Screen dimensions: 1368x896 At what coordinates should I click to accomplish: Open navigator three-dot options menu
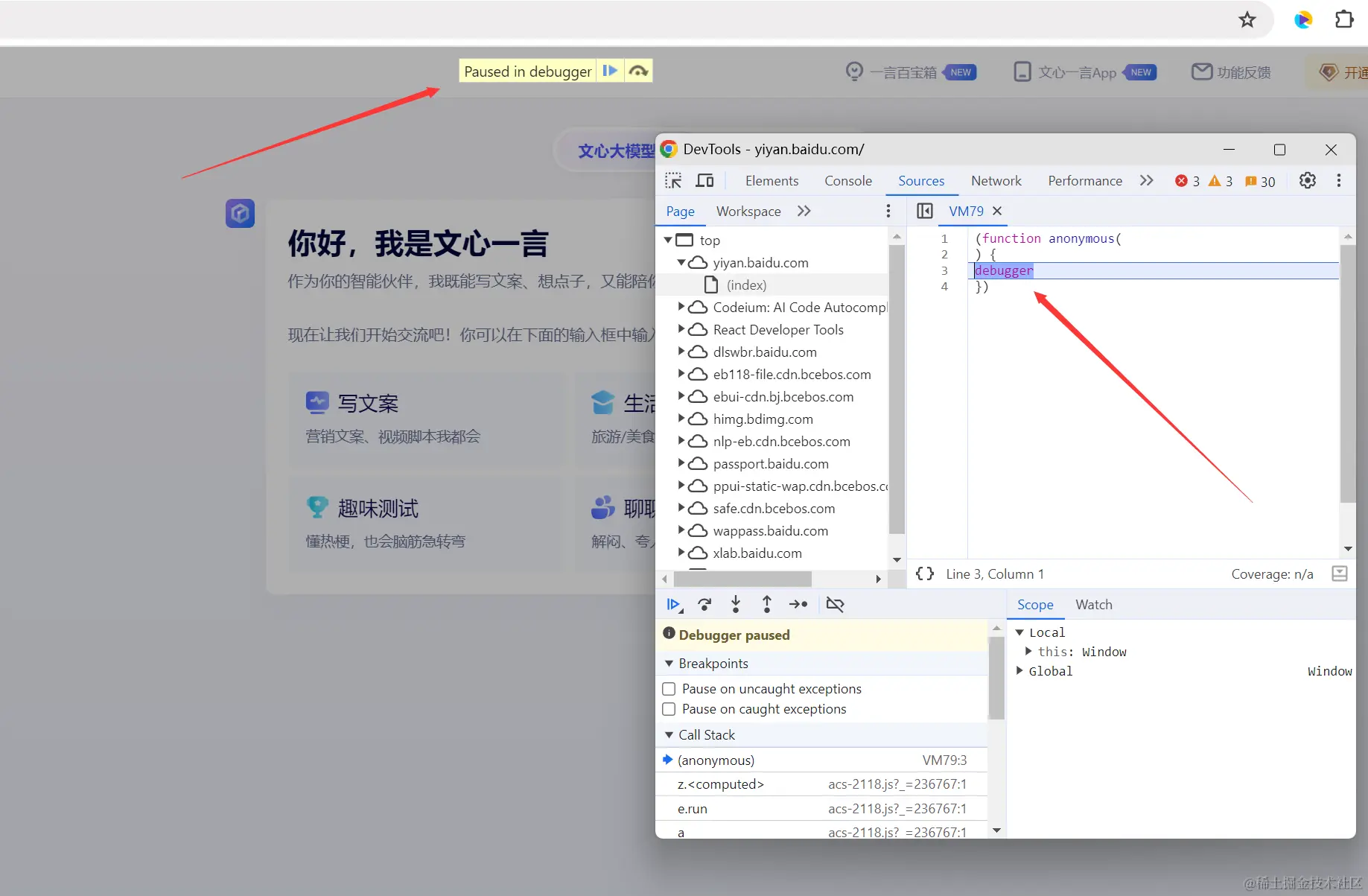point(888,211)
